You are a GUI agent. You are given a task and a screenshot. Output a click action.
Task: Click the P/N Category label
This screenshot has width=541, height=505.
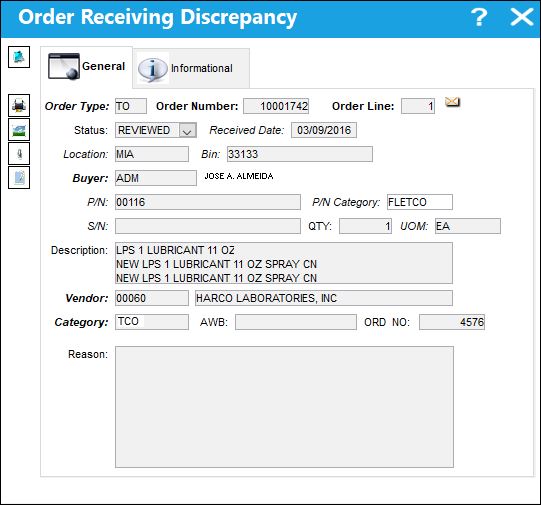click(346, 202)
